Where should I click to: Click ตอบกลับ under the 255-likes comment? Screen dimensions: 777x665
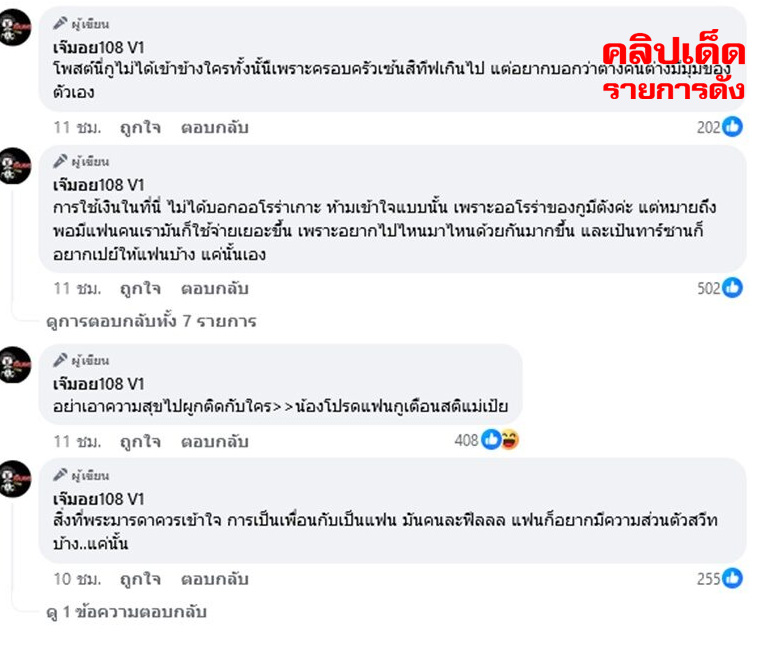click(x=215, y=579)
